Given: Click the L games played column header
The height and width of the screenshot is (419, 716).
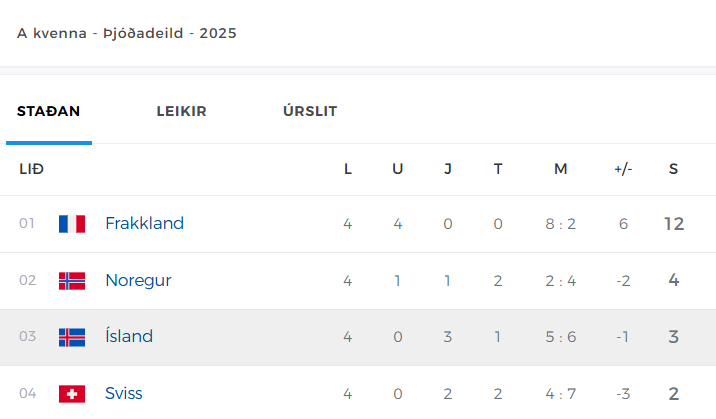Looking at the screenshot, I should [347, 169].
